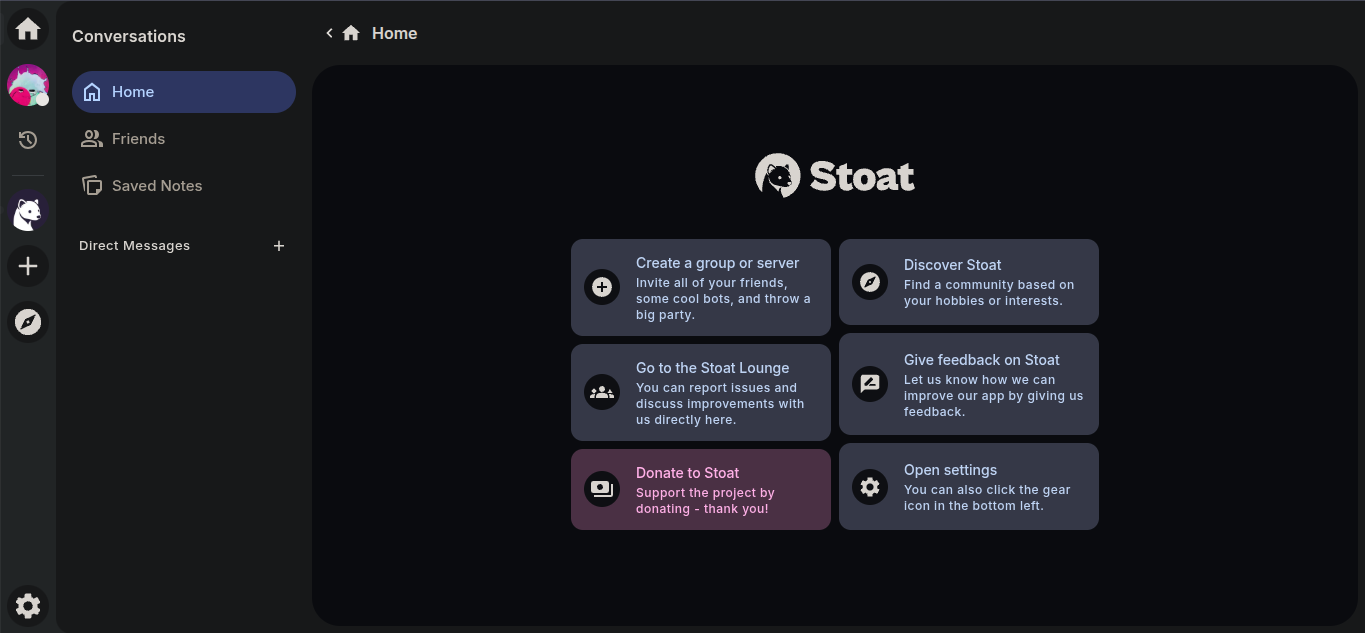Go to the Stoat Lounge

(x=700, y=392)
